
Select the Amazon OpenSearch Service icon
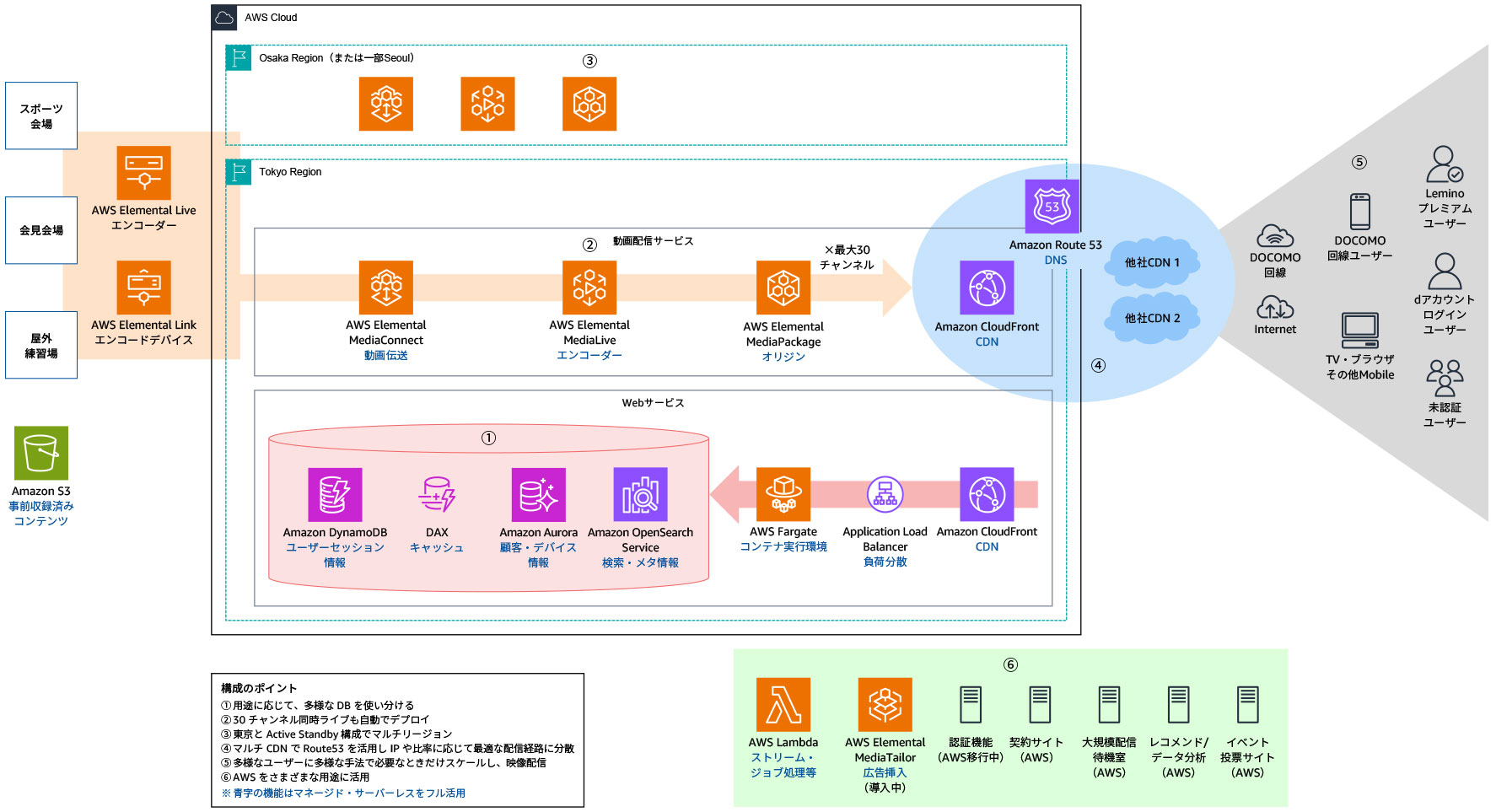640,495
